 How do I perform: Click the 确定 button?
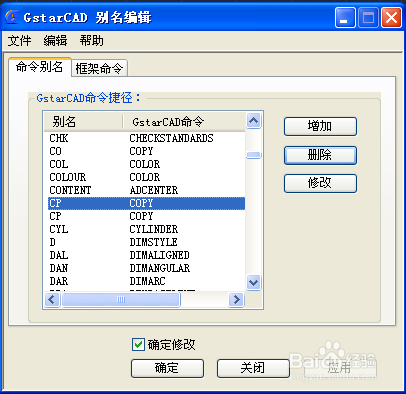coord(167,368)
